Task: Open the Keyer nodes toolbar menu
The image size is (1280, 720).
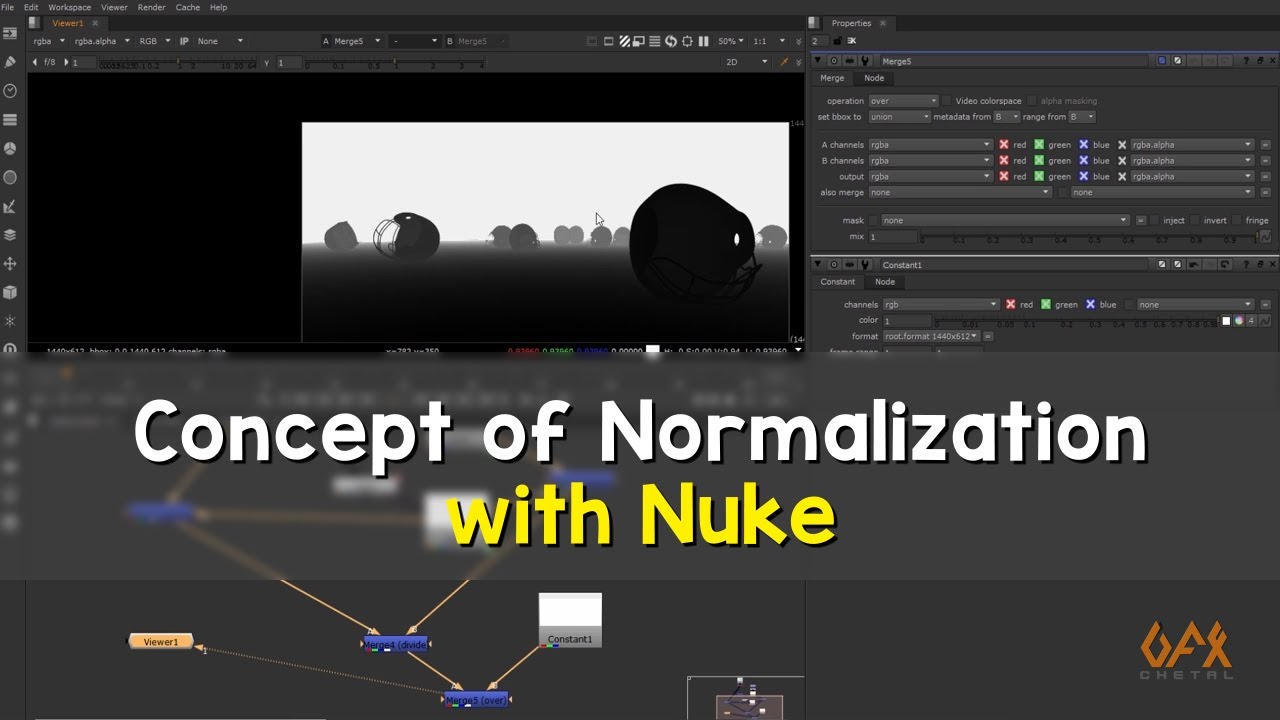Action: pyautogui.click(x=10, y=206)
